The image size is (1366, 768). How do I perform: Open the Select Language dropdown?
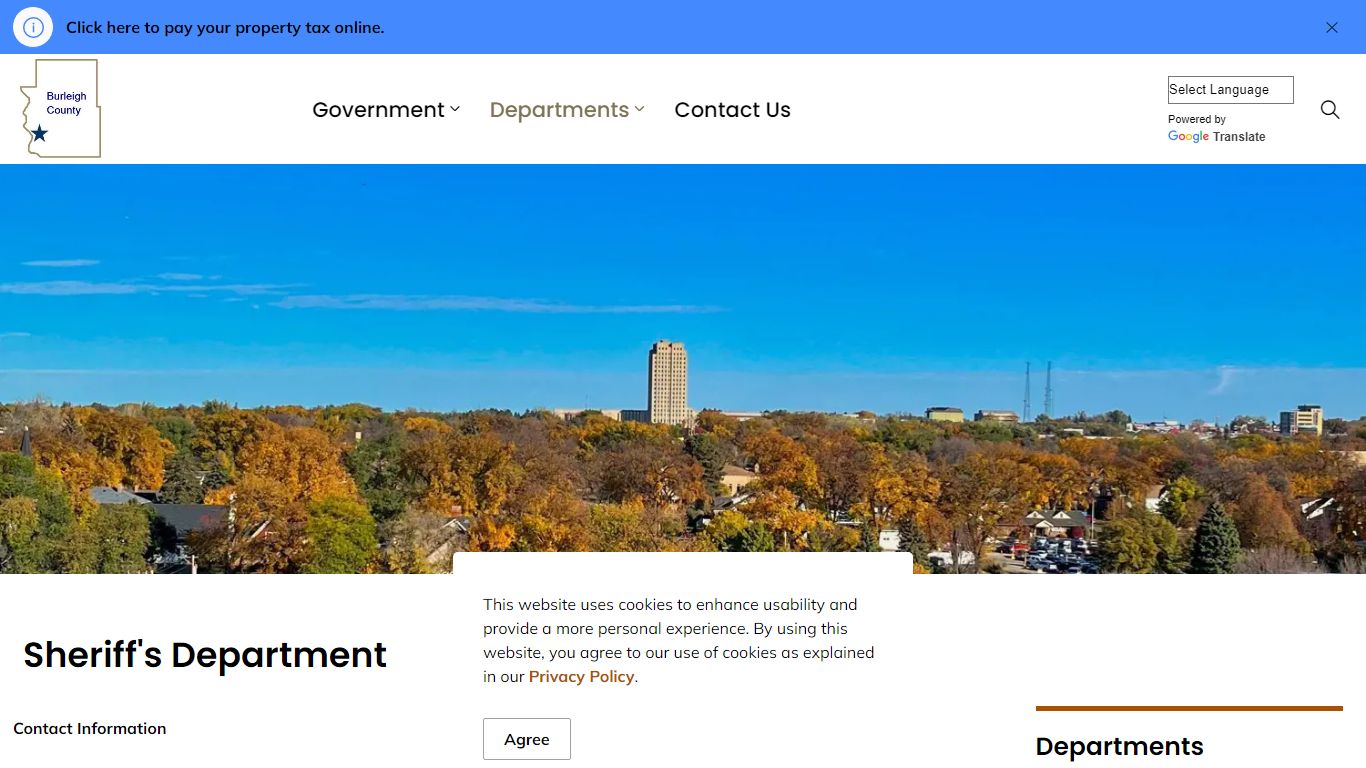(1230, 89)
